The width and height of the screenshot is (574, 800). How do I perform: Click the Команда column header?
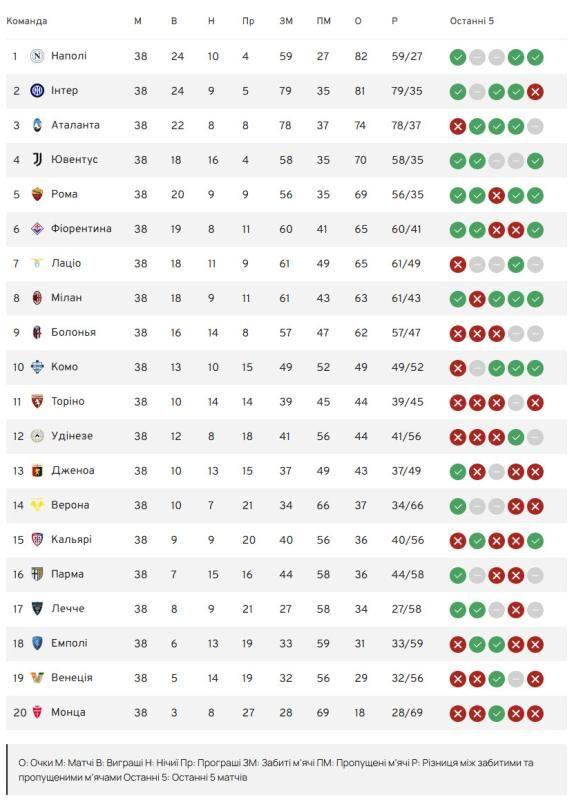click(27, 21)
